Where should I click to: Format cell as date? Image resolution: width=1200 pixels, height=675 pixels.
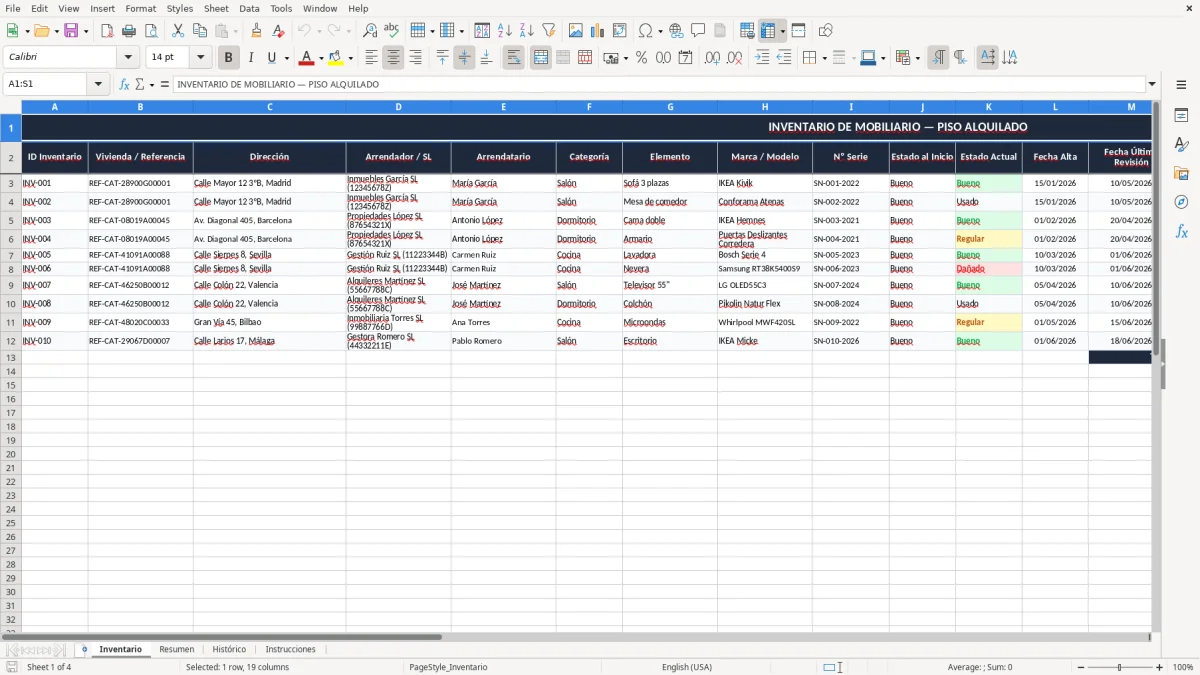(685, 58)
